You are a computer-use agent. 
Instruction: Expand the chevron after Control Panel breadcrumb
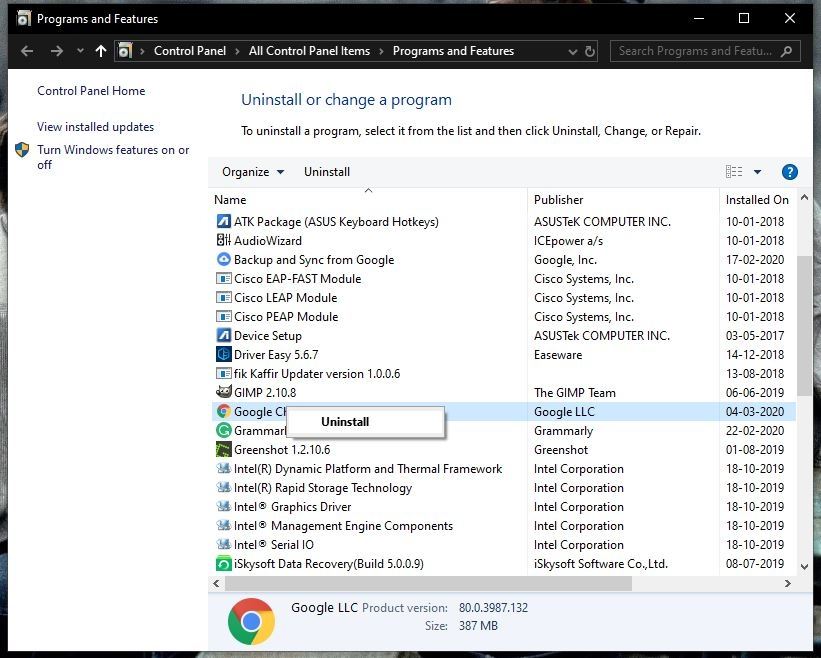[x=237, y=51]
